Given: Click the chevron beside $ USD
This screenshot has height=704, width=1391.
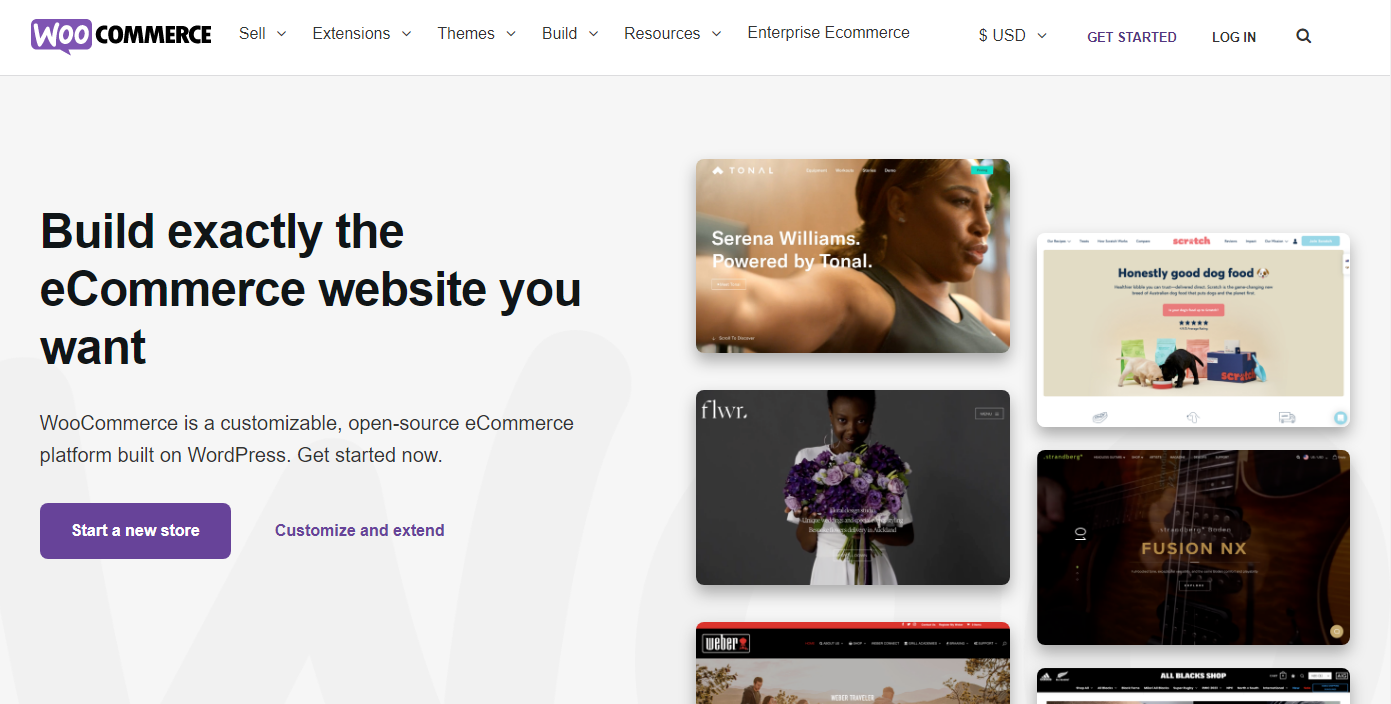Looking at the screenshot, I should coord(1042,36).
